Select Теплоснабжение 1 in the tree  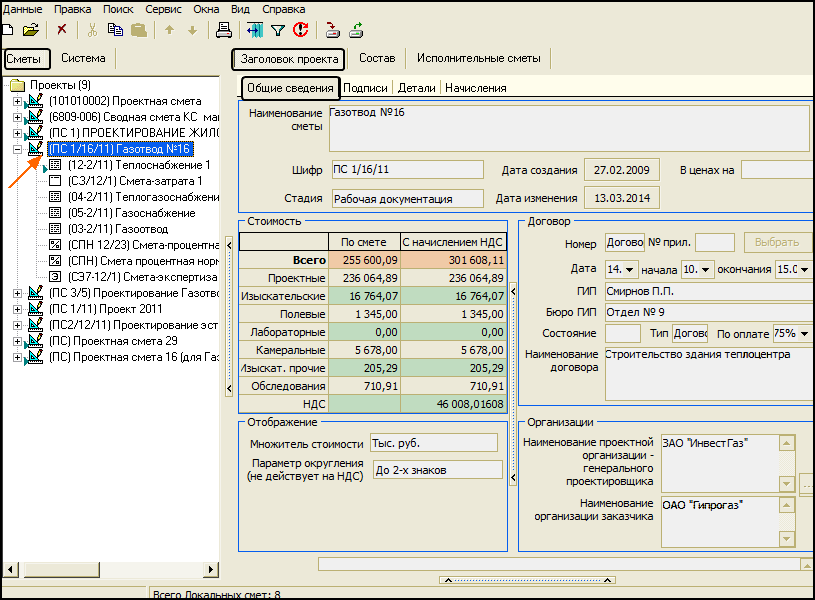coord(139,165)
